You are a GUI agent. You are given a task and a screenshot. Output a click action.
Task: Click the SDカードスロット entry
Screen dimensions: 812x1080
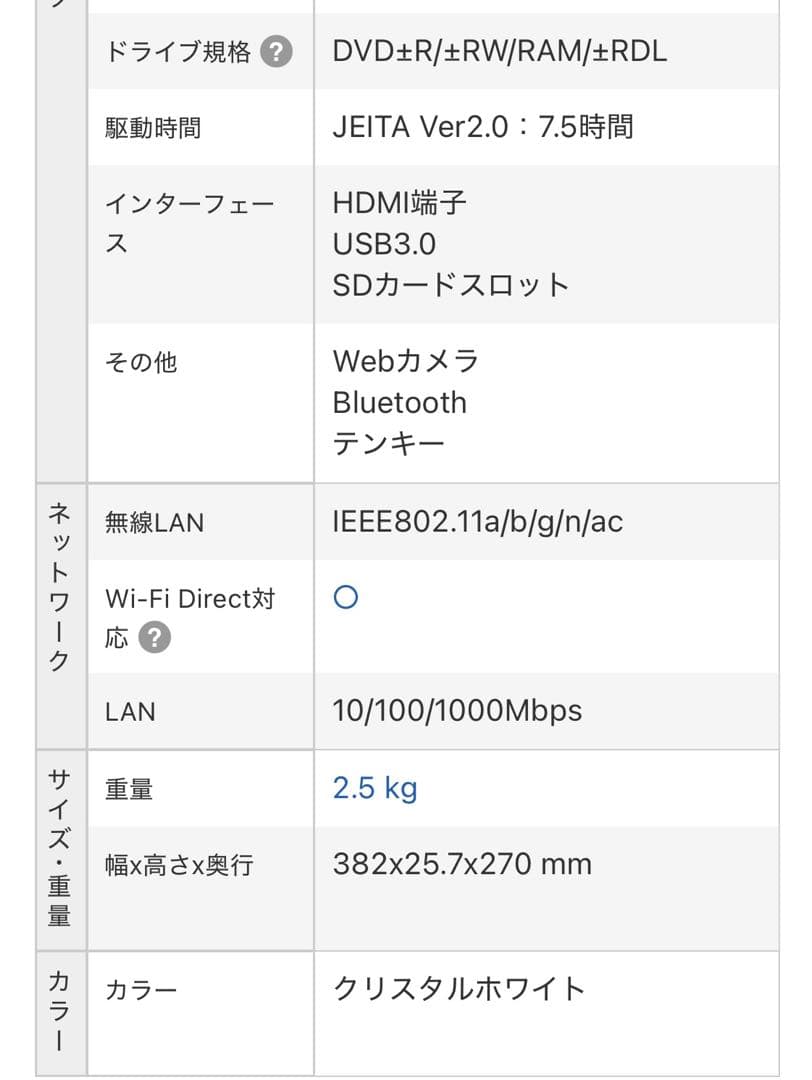point(449,283)
